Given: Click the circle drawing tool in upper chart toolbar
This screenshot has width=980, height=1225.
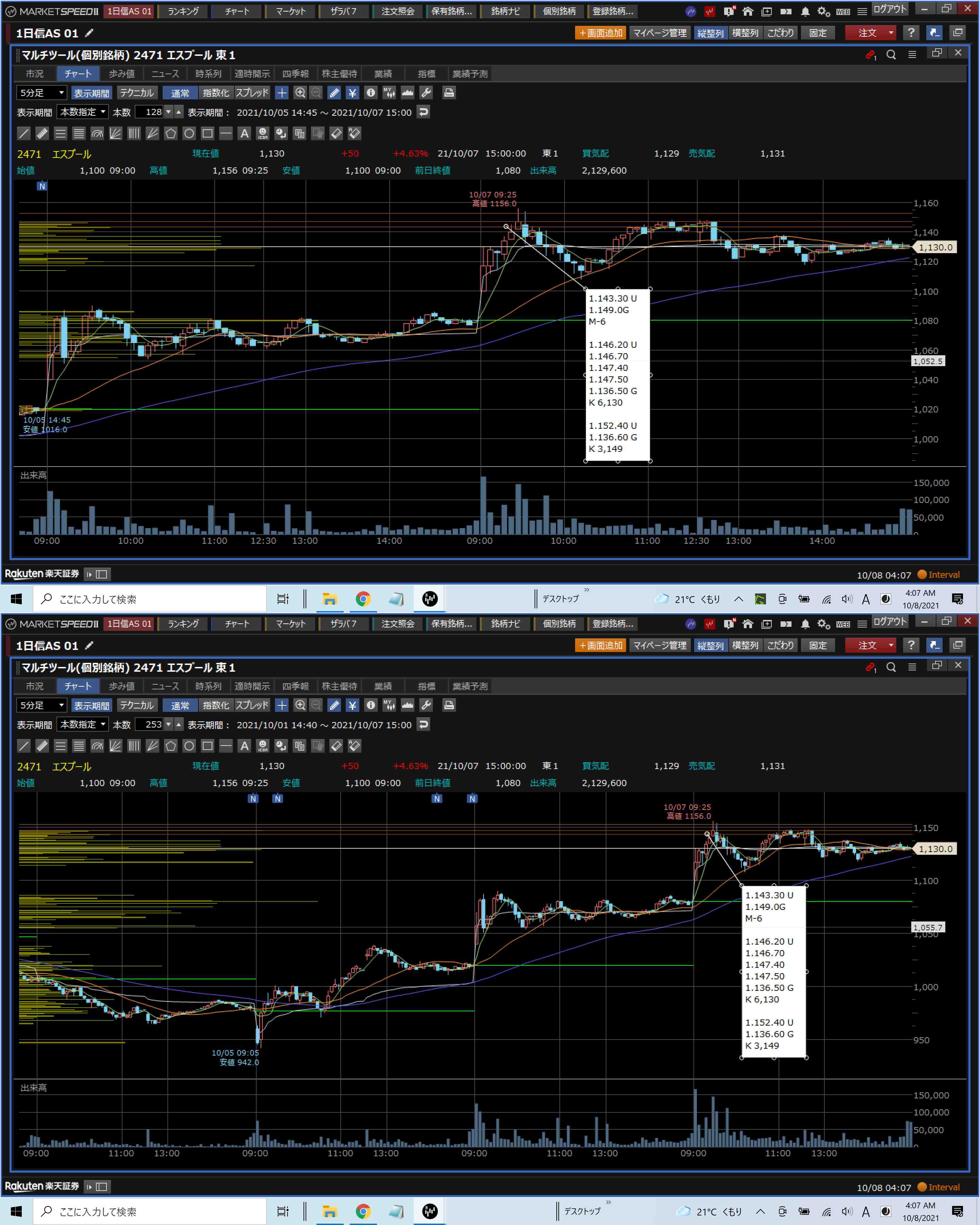Looking at the screenshot, I should pos(189,133).
